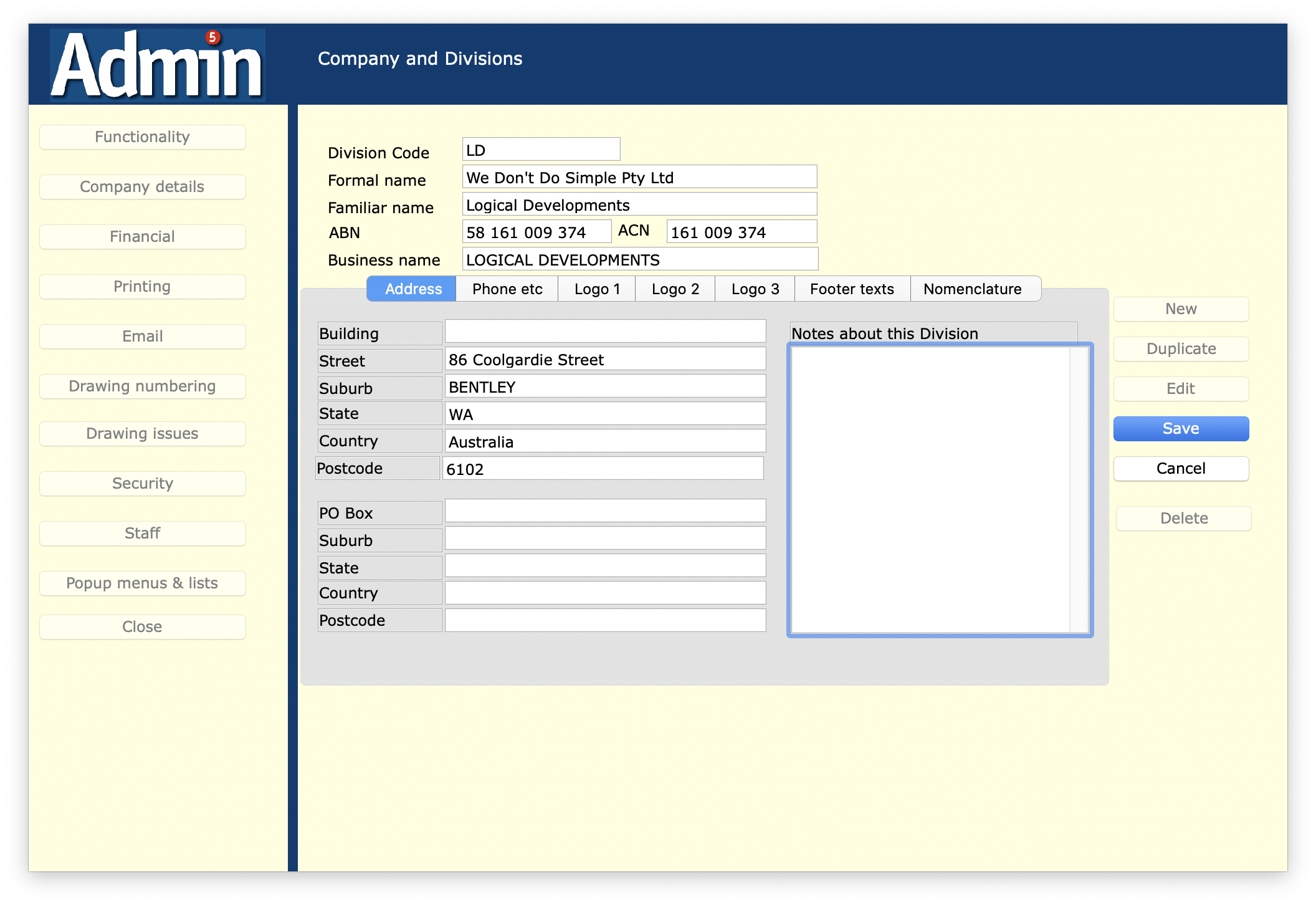
Task: Click in the Notes about this Division box
Action: (x=928, y=489)
